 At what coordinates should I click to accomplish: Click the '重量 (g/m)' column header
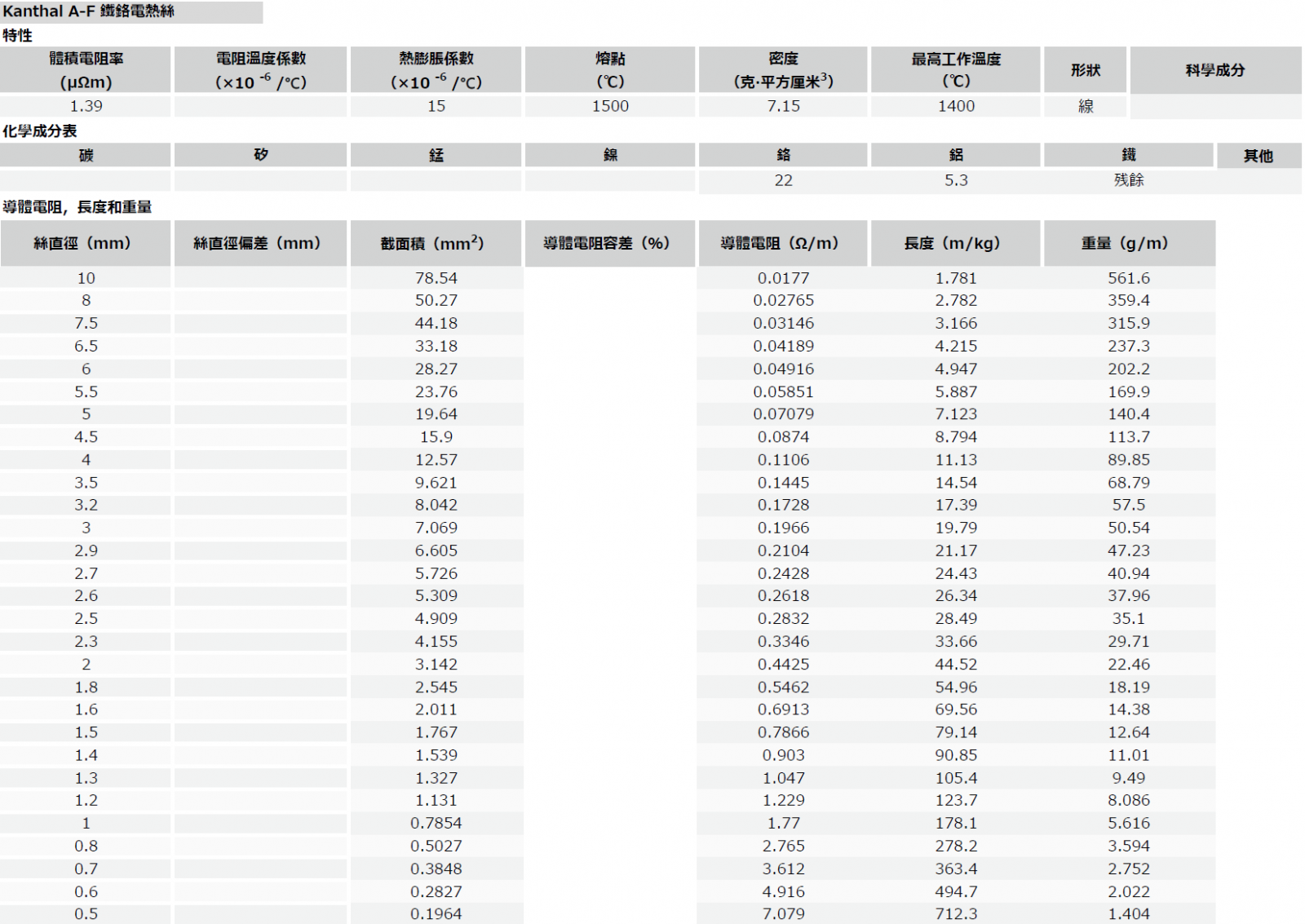pos(1129,243)
